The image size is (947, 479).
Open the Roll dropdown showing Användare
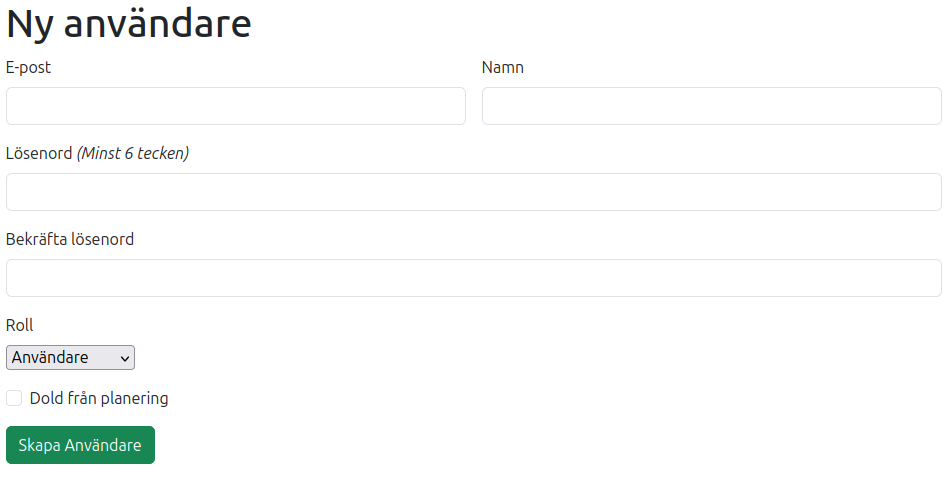(70, 357)
